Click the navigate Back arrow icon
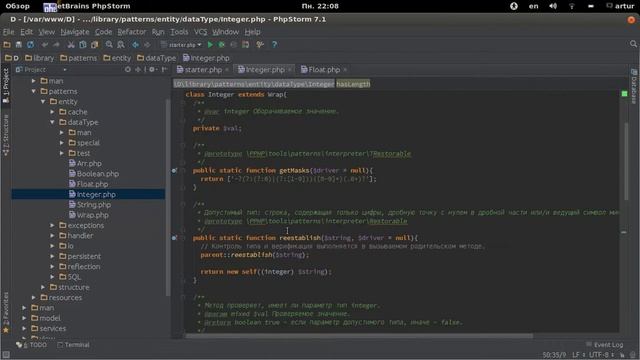The width and height of the screenshot is (640, 360). (x=136, y=45)
